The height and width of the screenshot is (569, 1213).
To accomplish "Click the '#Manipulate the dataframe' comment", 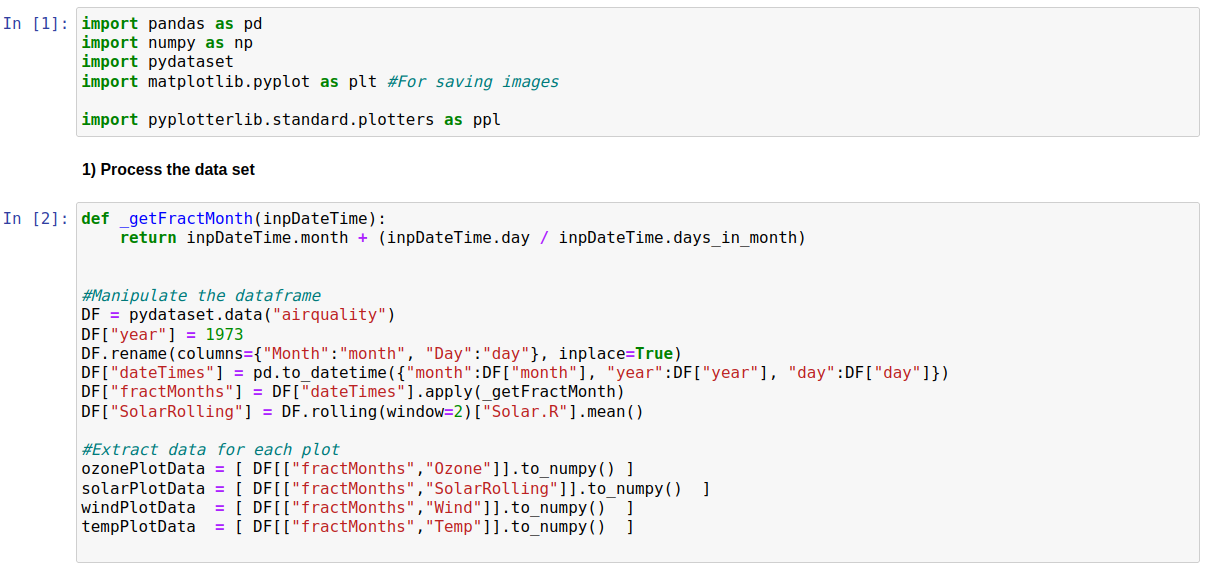I will point(201,296).
